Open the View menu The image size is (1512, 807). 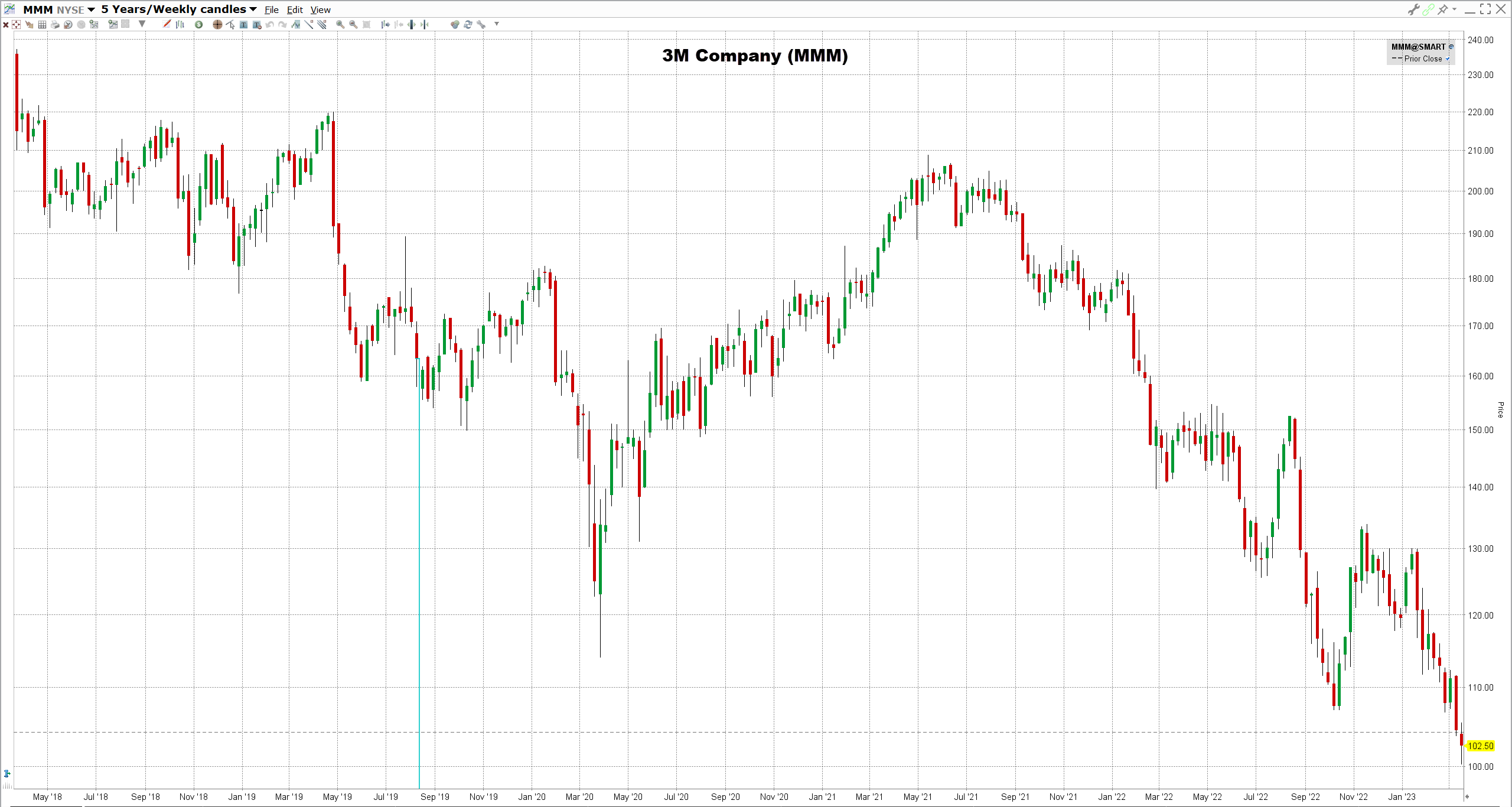pyautogui.click(x=321, y=10)
